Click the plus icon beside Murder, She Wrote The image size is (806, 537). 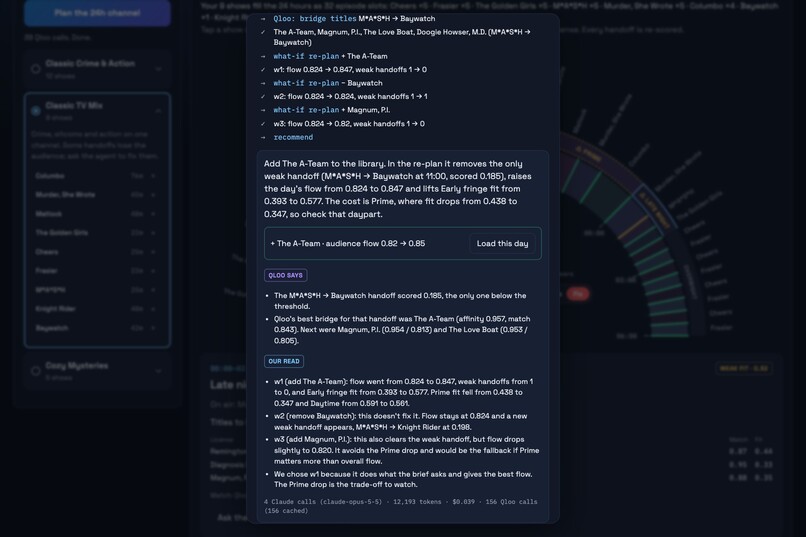(153, 195)
